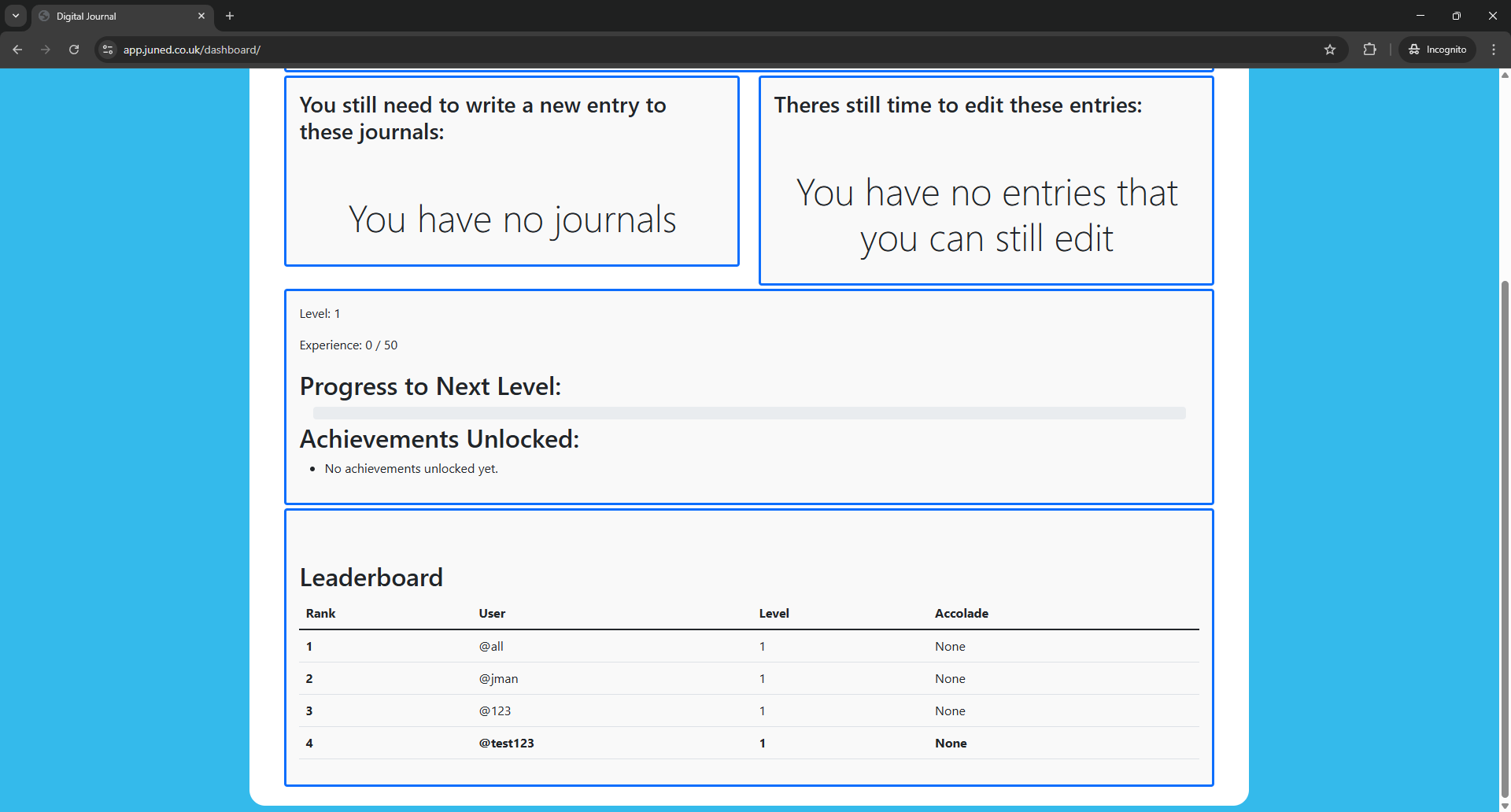Click the 'Level: 1' text
Screen dimensions: 1511x812
(320, 314)
